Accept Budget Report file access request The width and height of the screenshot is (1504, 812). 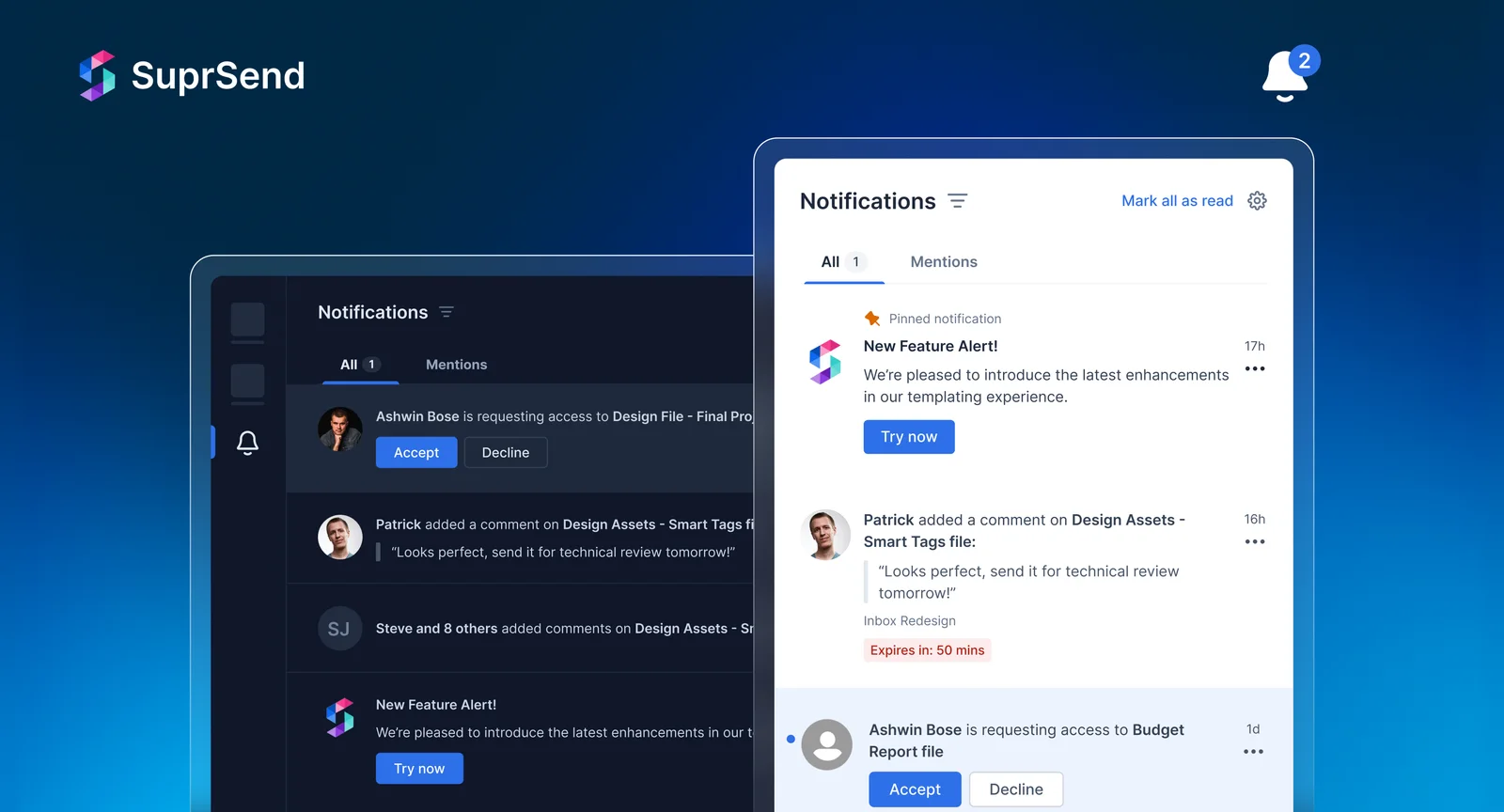[x=915, y=789]
